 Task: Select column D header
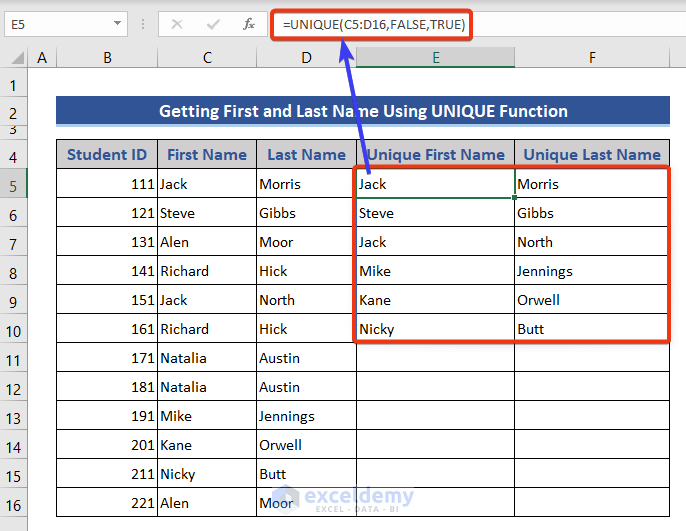tap(306, 57)
